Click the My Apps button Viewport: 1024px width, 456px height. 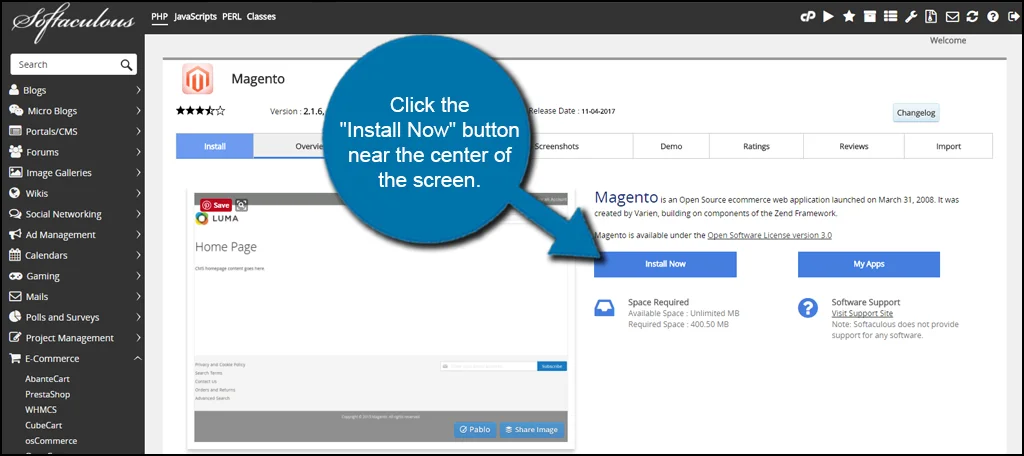869,265
